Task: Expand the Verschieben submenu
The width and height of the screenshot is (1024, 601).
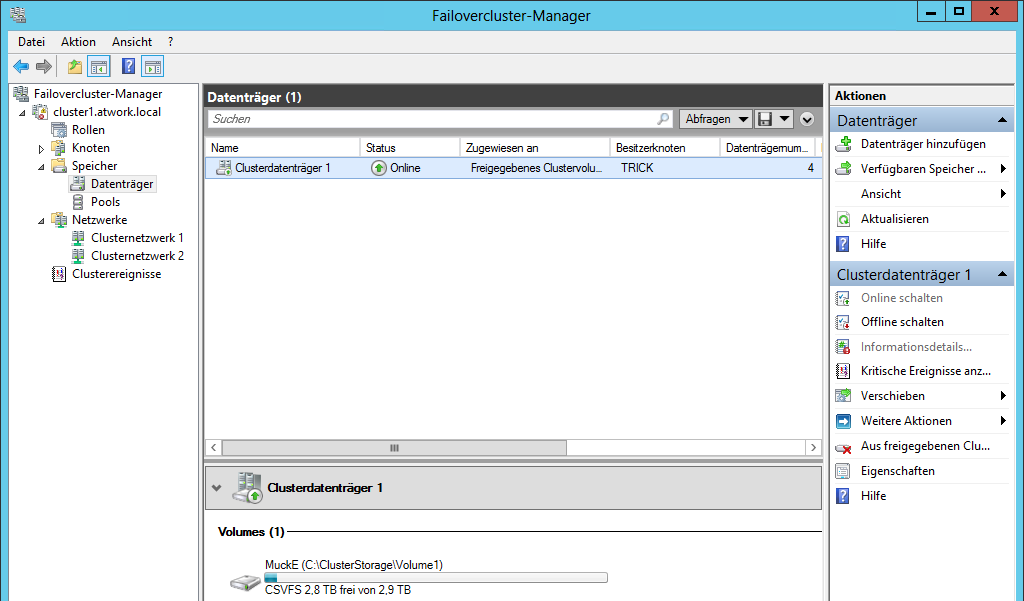Action: [x=1002, y=396]
